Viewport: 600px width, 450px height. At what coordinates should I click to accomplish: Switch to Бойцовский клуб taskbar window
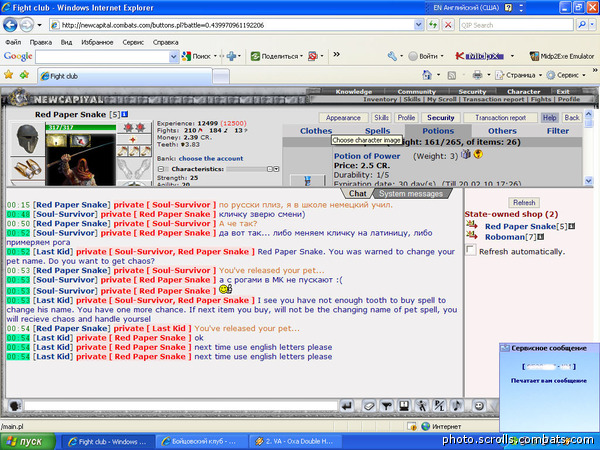click(x=202, y=441)
